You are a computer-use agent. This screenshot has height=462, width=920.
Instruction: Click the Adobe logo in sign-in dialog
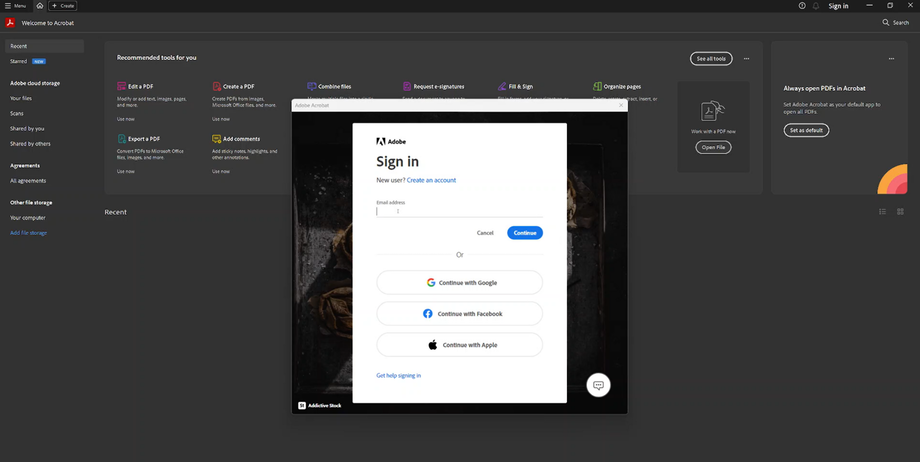pos(391,141)
